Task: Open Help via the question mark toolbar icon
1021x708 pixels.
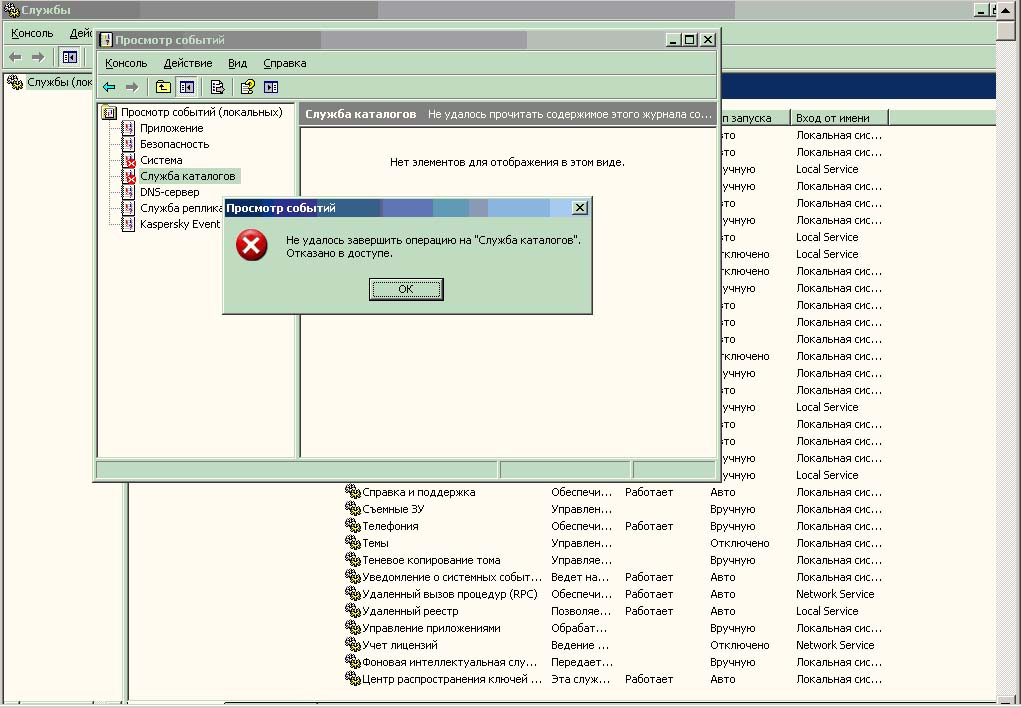Action: pos(247,87)
